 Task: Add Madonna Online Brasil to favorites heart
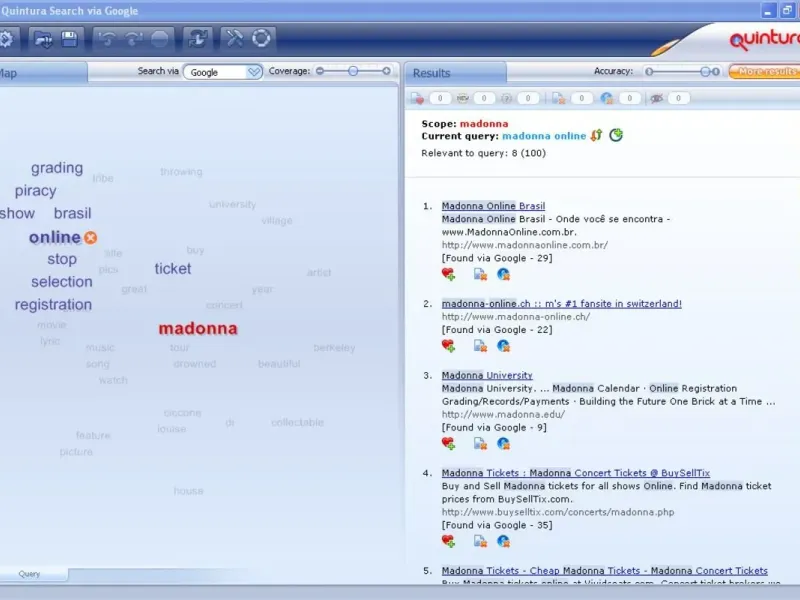pos(448,273)
